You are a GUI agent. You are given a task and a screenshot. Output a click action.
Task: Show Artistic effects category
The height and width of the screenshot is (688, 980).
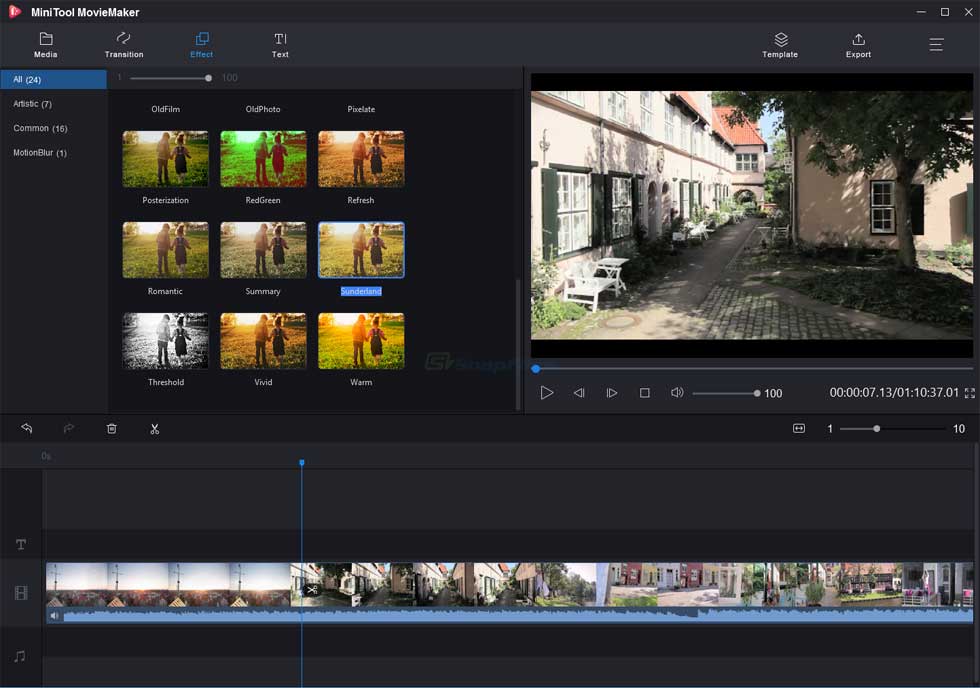point(33,103)
